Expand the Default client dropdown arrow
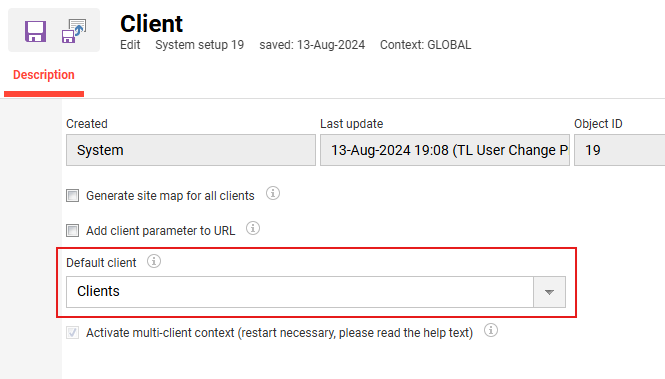Viewport: 665px width, 379px height. point(549,292)
